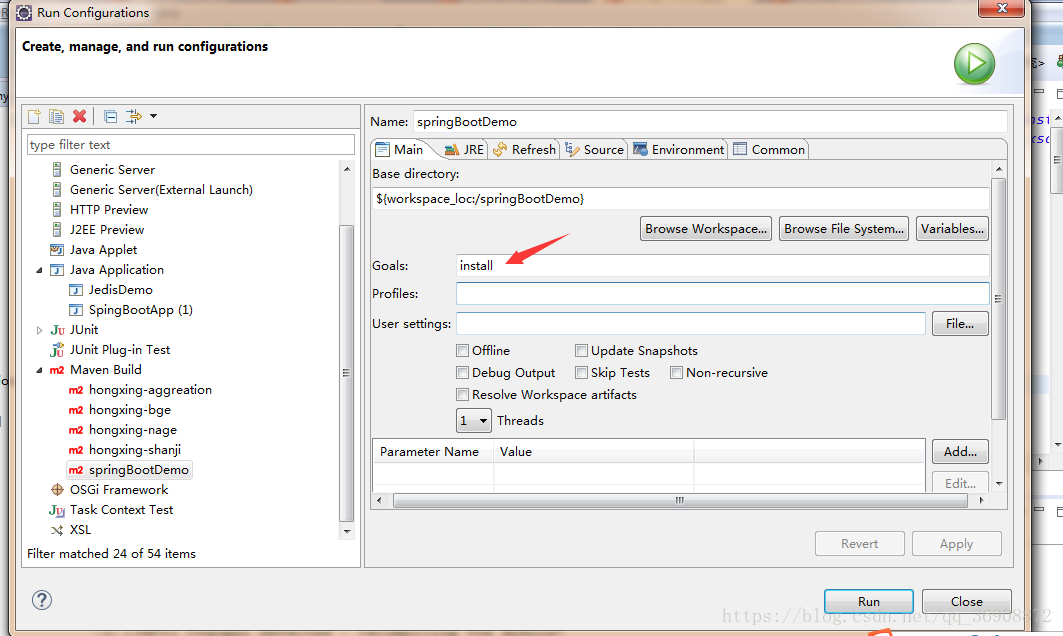
Task: Click the Base directory text field
Action: coord(681,199)
